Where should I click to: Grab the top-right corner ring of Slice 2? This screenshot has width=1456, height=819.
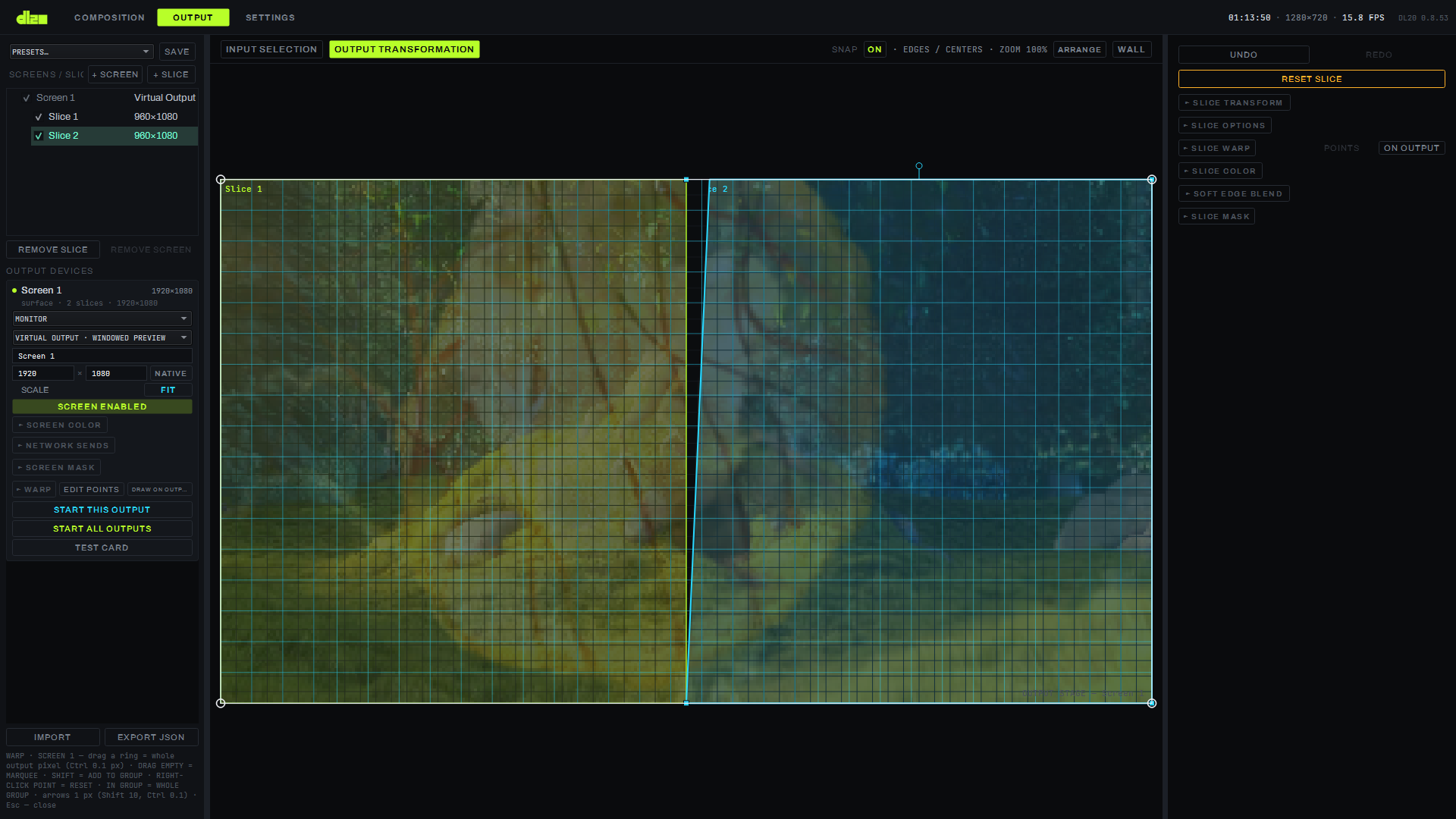(x=1152, y=180)
